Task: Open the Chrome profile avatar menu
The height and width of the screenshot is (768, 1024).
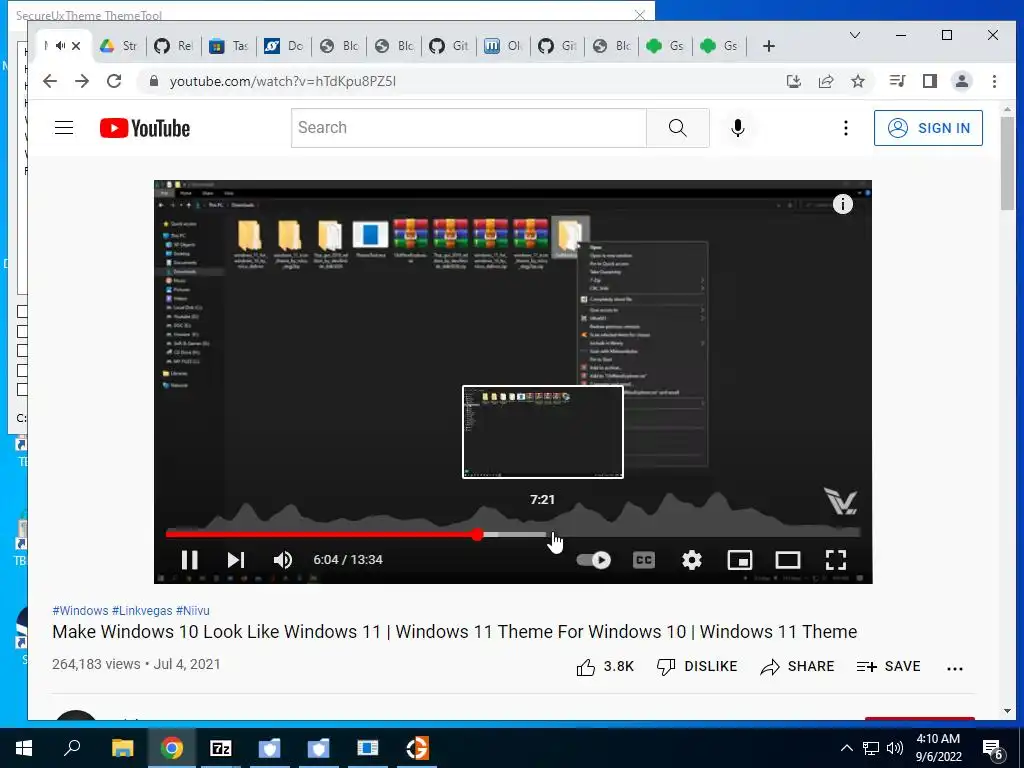Action: pyautogui.click(x=962, y=81)
